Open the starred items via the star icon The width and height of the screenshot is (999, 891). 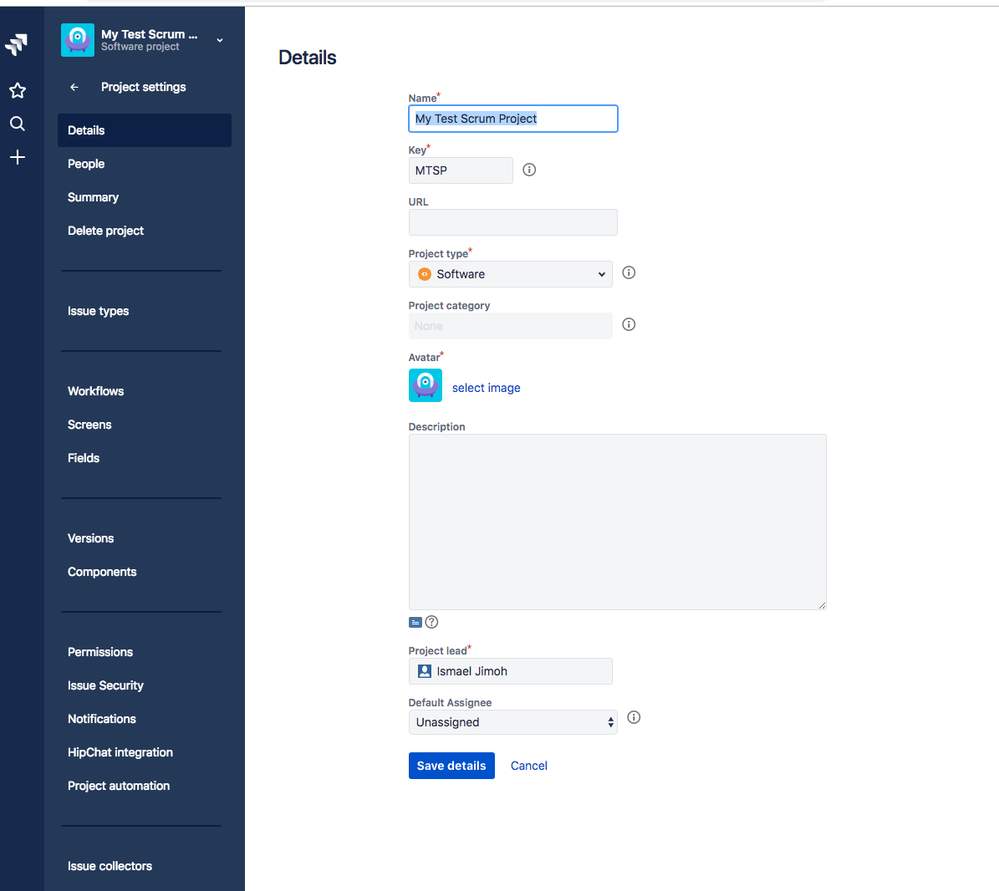coord(16,90)
